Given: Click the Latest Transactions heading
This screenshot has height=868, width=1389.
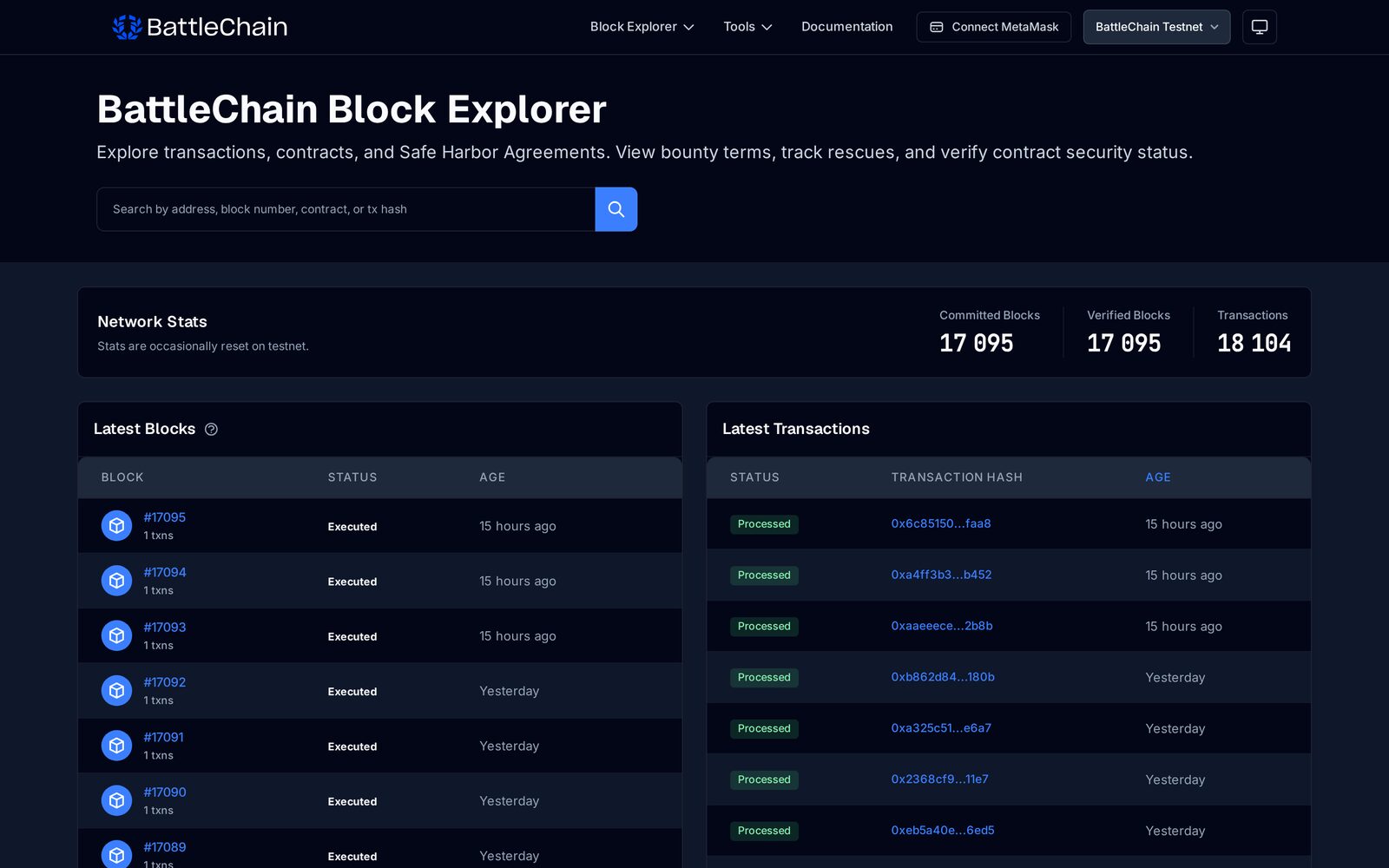Looking at the screenshot, I should [796, 429].
